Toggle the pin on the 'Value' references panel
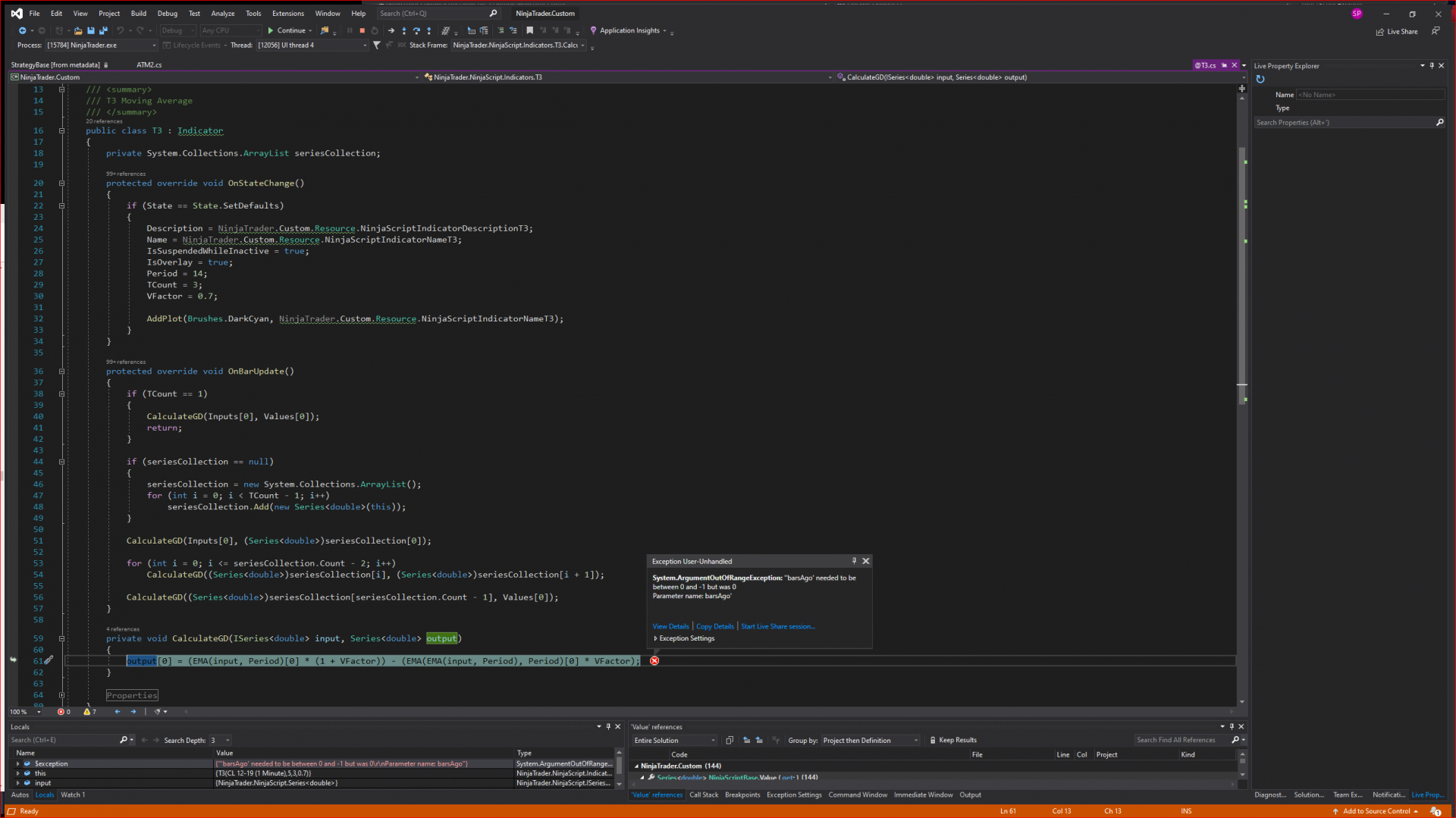Viewport: 1456px width, 818px height. 1232,727
